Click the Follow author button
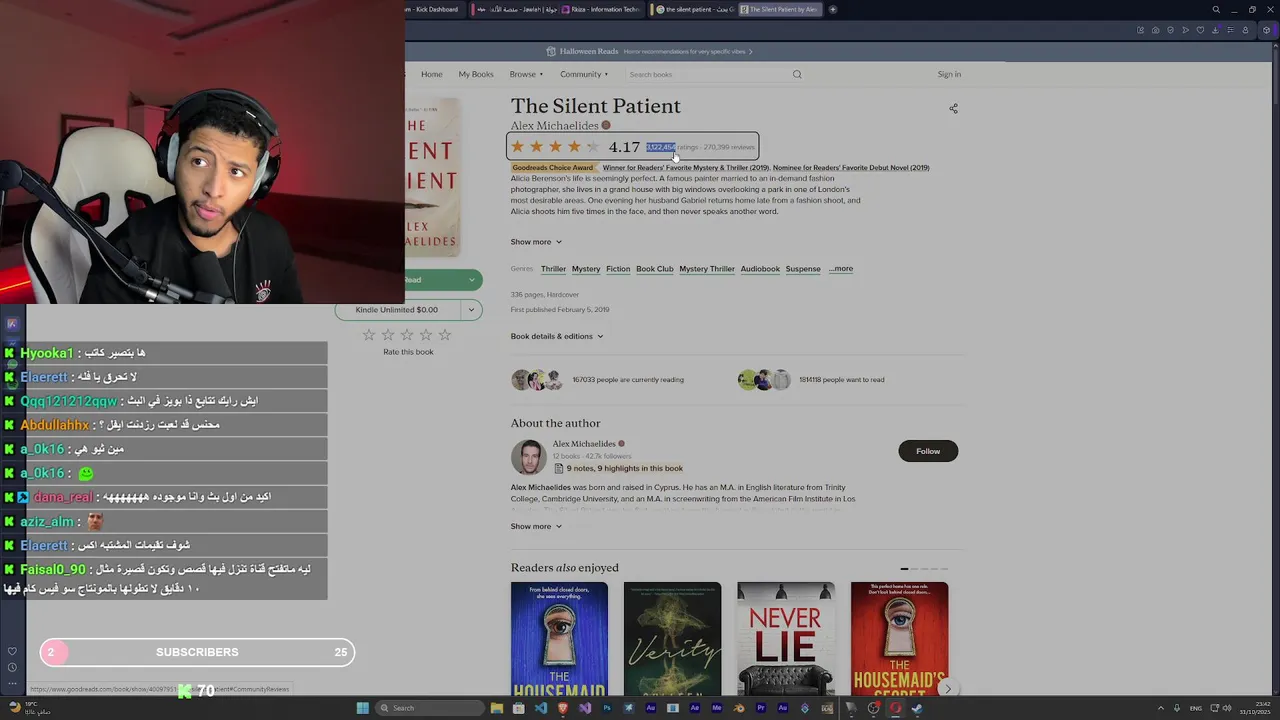The image size is (1280, 720). click(928, 451)
